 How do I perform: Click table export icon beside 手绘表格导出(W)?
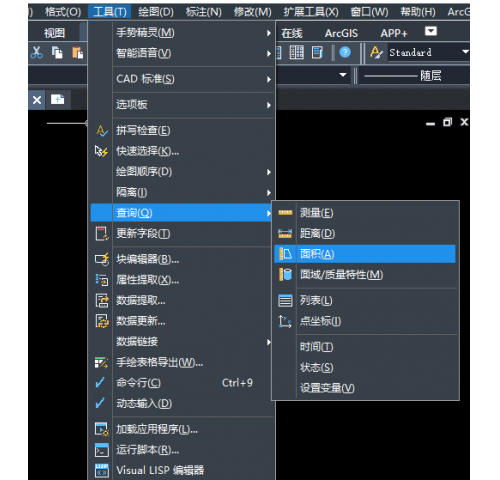101,362
